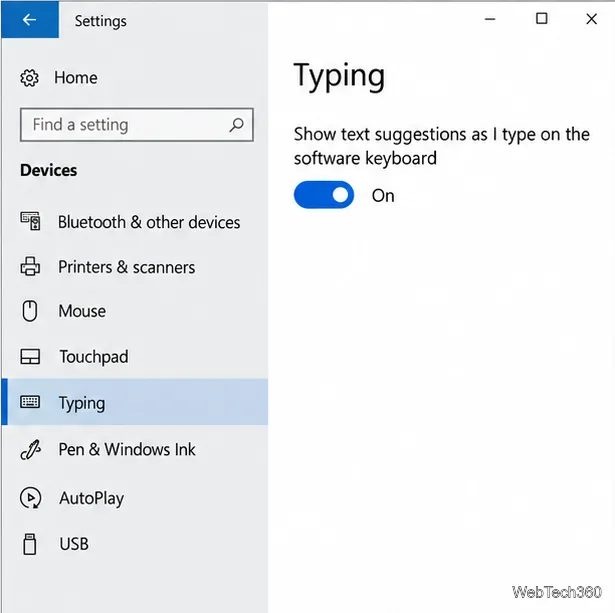The width and height of the screenshot is (615, 613).
Task: Click the Show text suggestions description
Action: coord(442,146)
